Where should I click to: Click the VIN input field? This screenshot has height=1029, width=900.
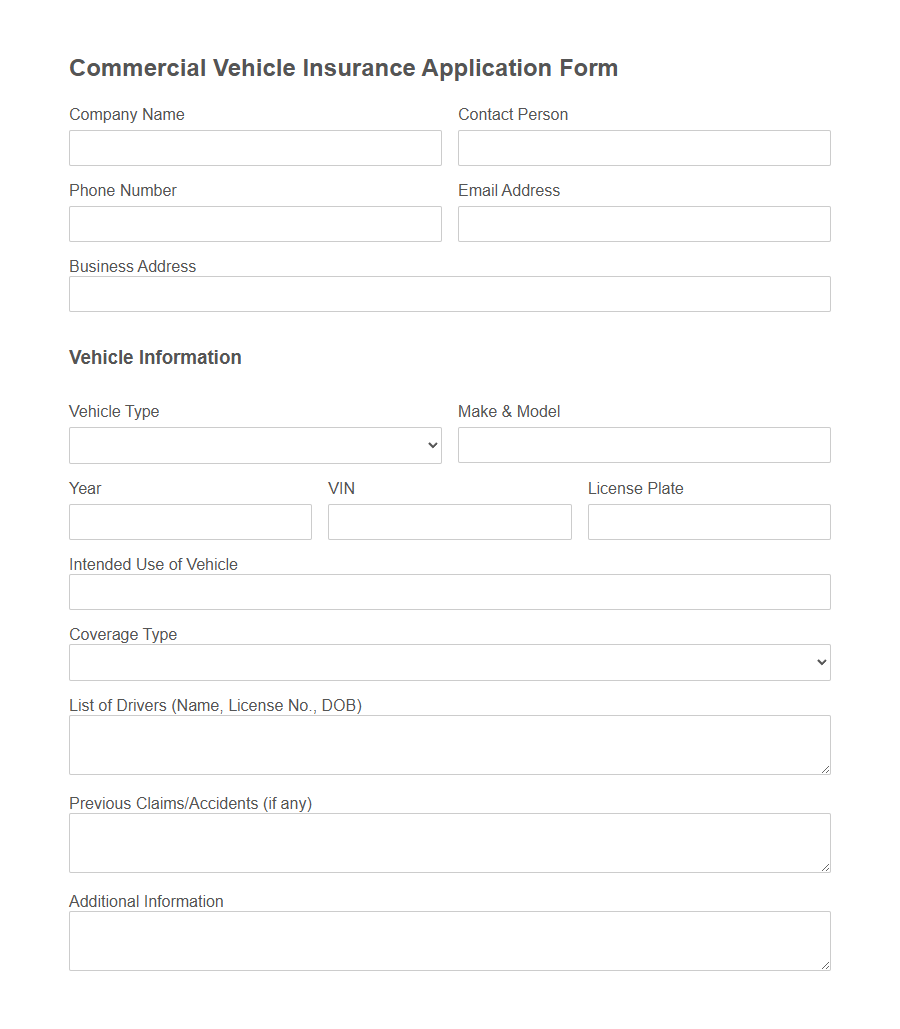click(449, 521)
